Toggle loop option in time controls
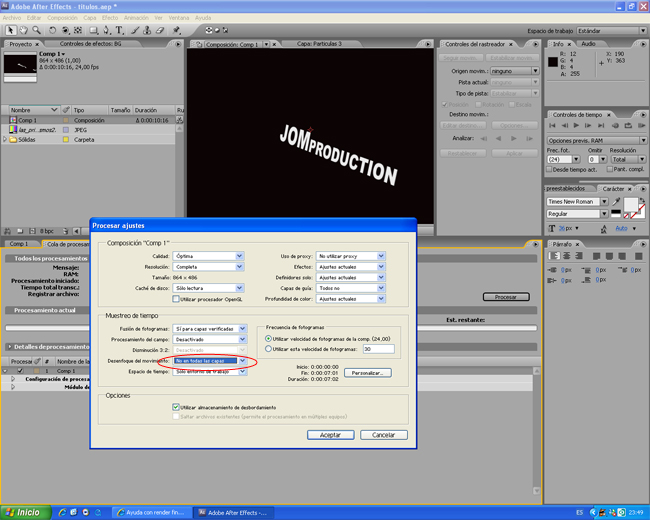 click(x=628, y=125)
